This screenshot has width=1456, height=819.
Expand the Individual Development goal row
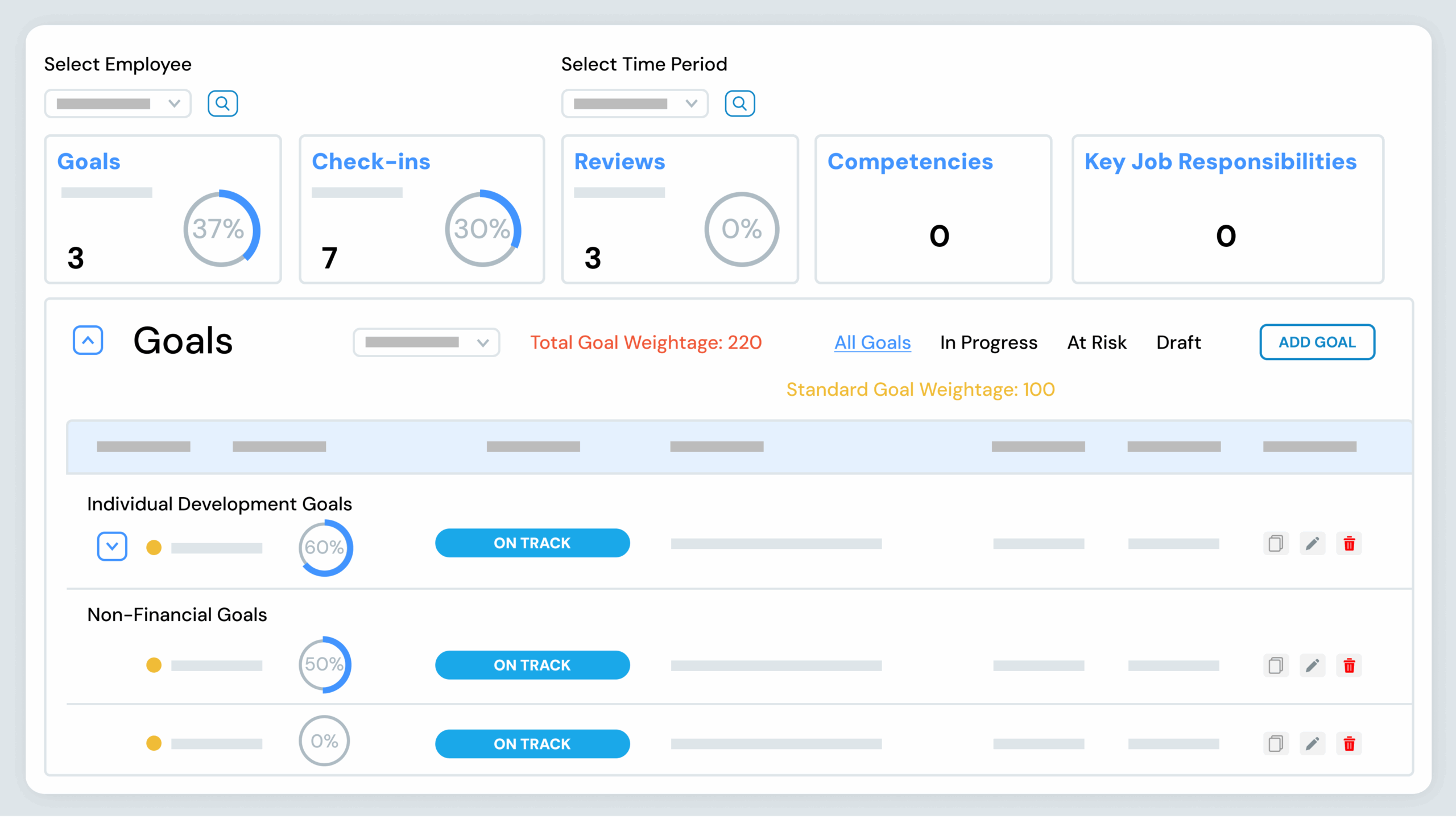pyautogui.click(x=112, y=547)
